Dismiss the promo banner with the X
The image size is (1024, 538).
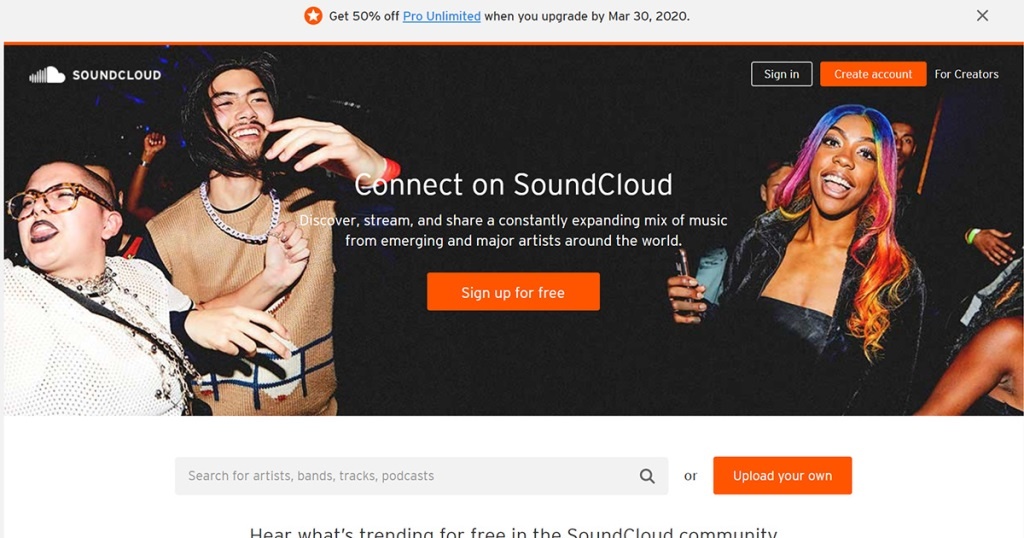click(x=982, y=16)
